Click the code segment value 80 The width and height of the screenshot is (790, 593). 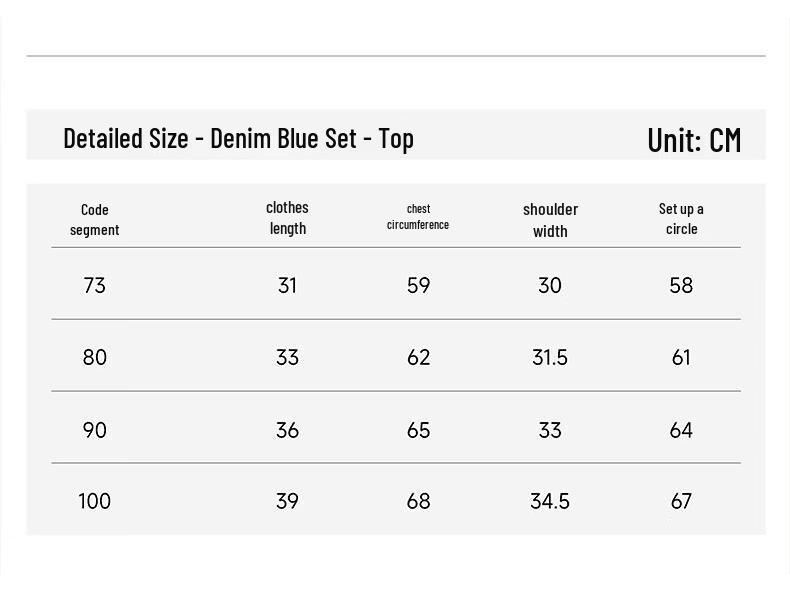pos(95,358)
